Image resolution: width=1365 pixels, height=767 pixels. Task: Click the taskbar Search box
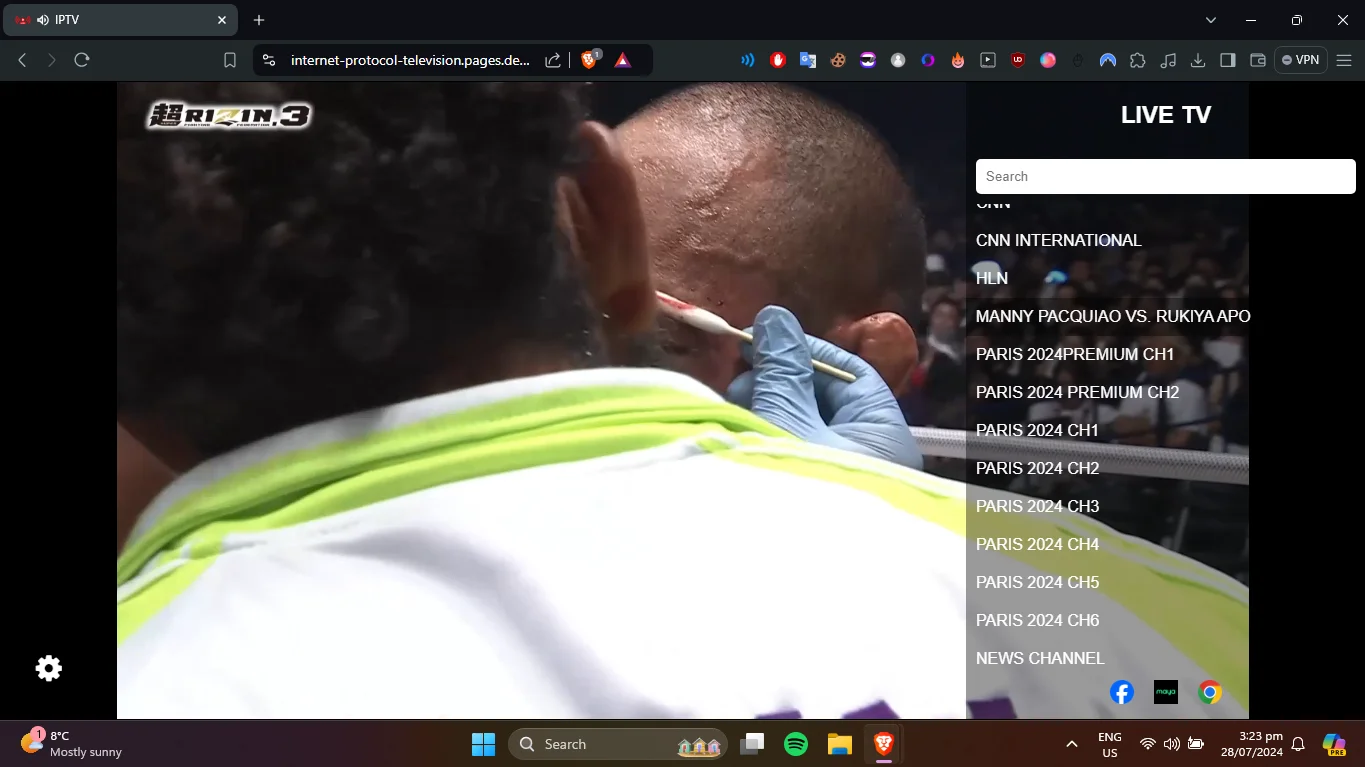point(618,744)
